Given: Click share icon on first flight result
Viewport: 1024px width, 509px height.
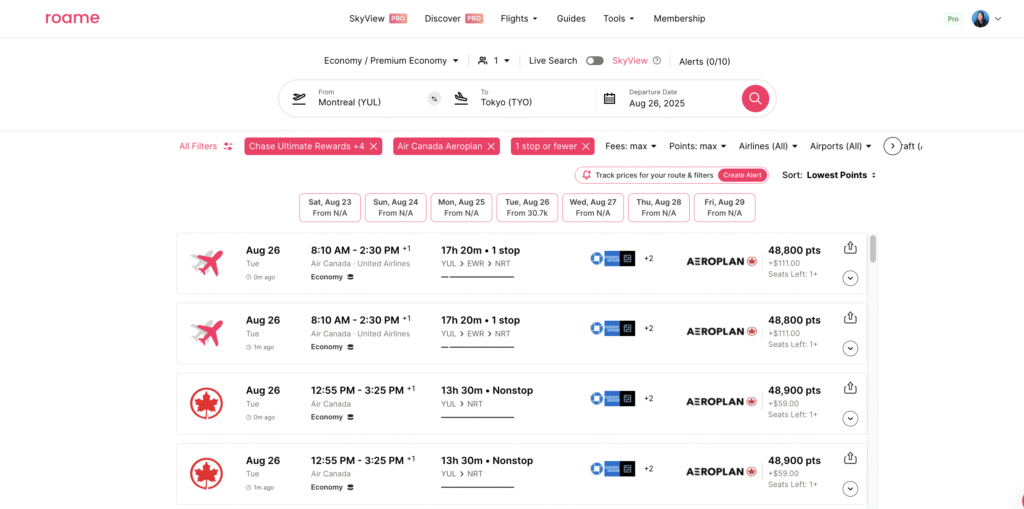Looking at the screenshot, I should pyautogui.click(x=850, y=248).
